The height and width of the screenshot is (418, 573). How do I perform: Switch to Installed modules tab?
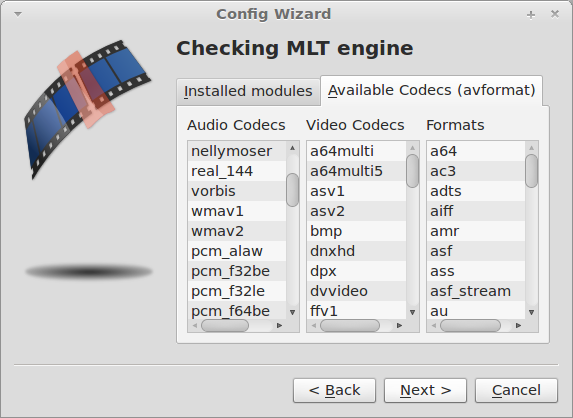coord(248,91)
